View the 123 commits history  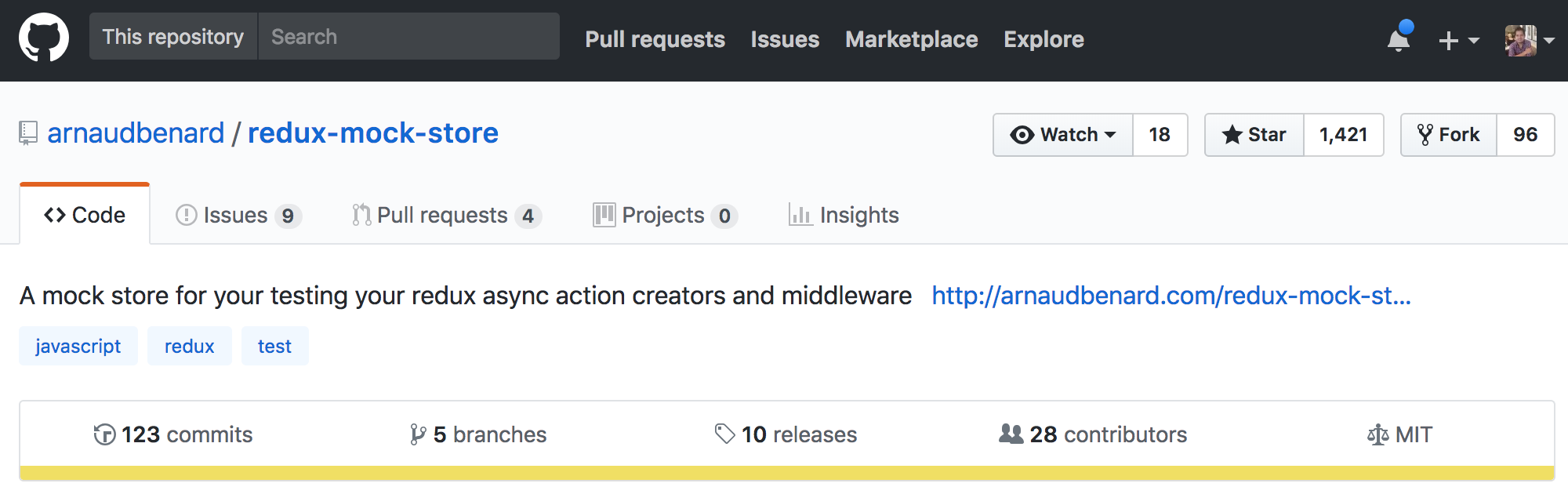(172, 434)
